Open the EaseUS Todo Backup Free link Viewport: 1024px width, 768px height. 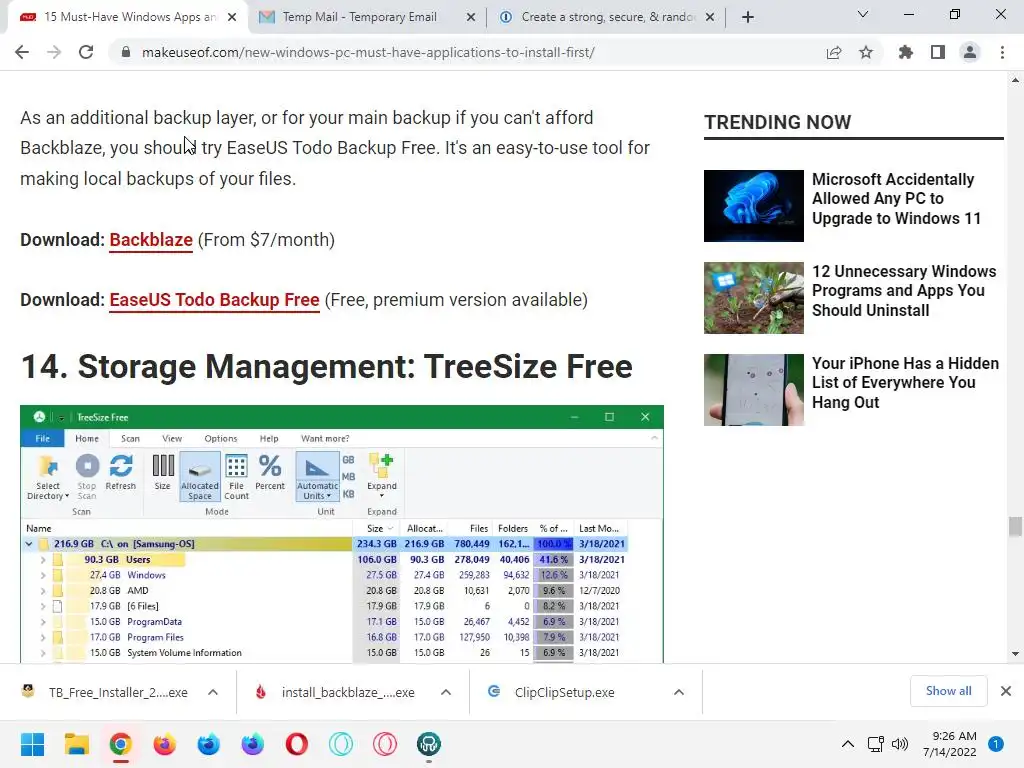pos(214,300)
